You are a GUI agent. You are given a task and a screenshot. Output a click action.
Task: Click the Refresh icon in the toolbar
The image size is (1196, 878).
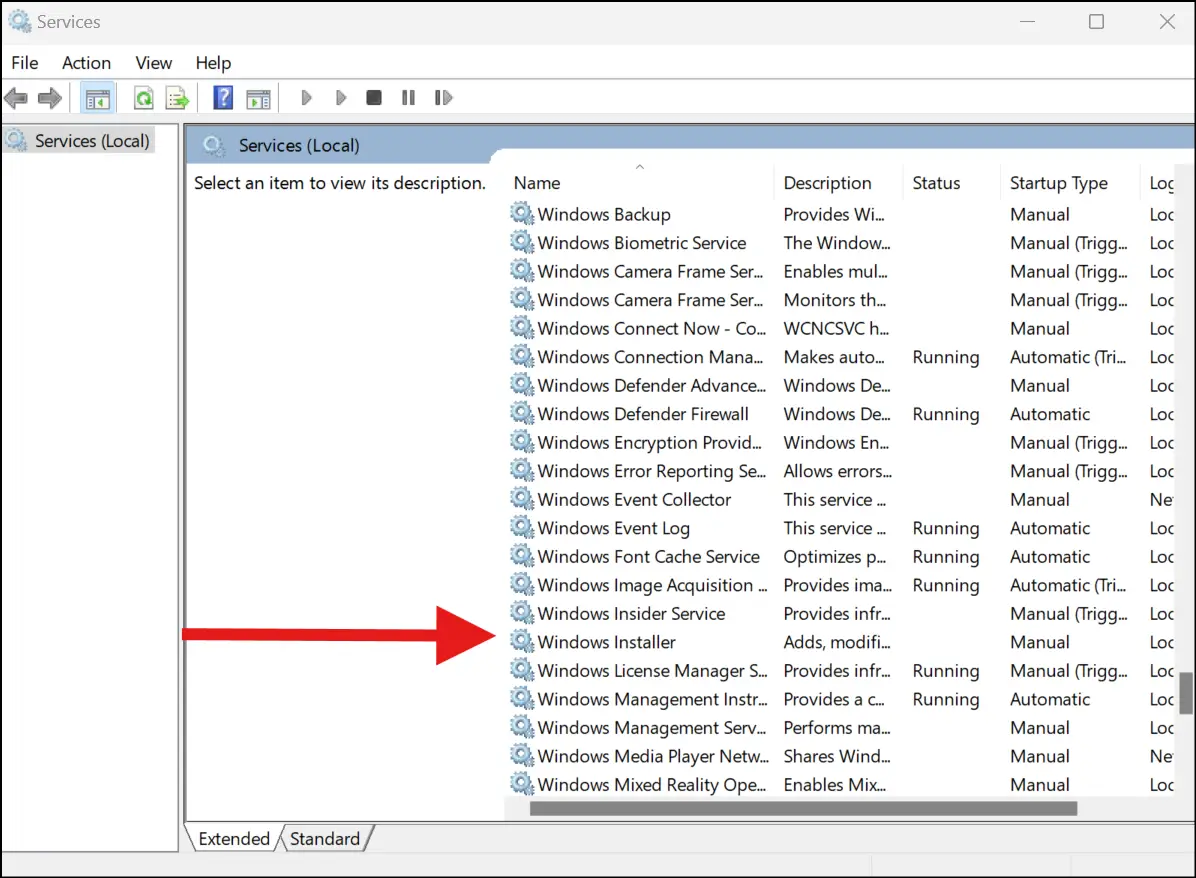(x=143, y=97)
